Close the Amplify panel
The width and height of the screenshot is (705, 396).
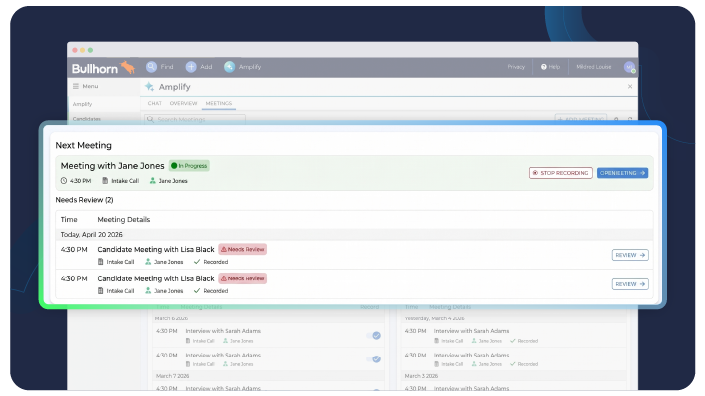[629, 86]
